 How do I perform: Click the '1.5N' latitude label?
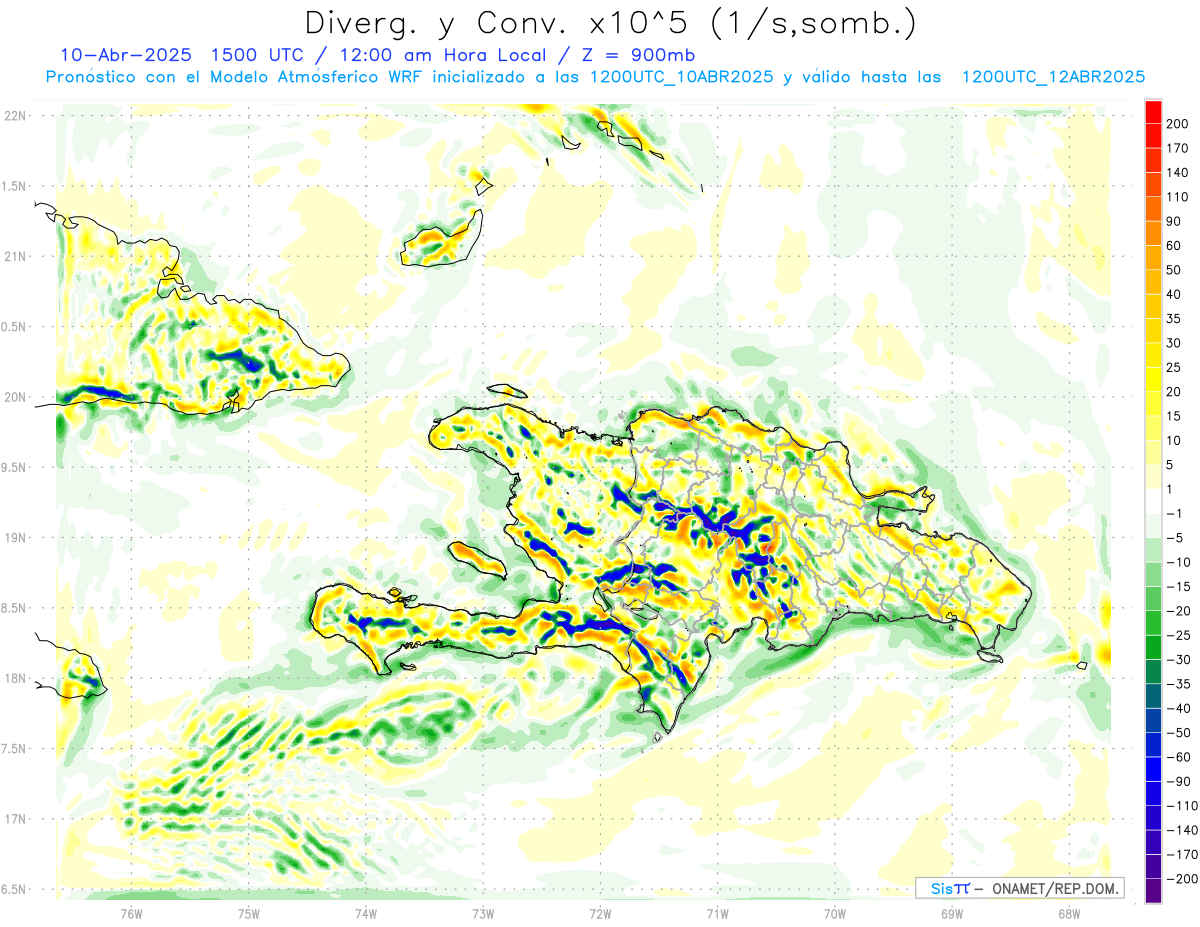click(x=14, y=186)
